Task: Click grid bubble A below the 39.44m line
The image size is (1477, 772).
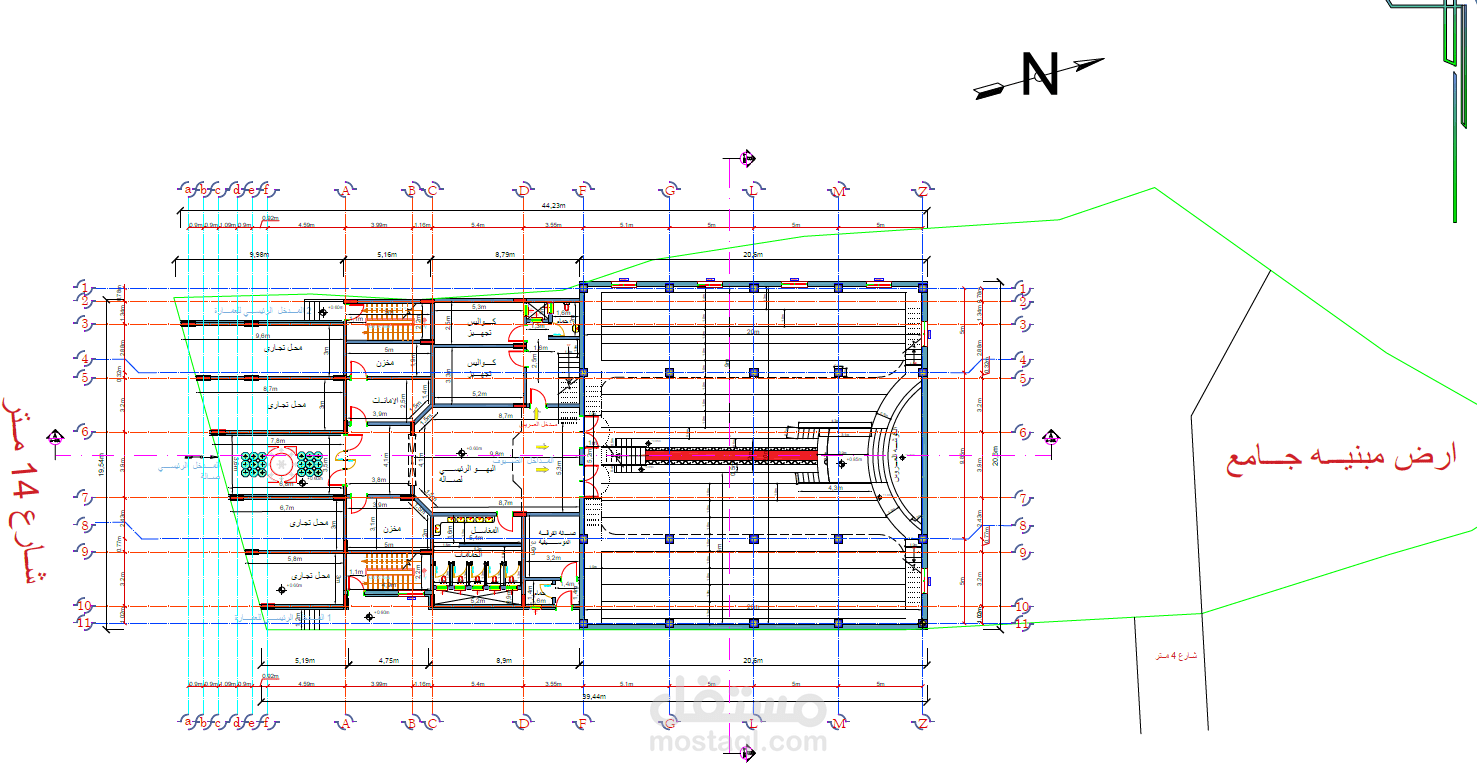Action: tap(345, 722)
